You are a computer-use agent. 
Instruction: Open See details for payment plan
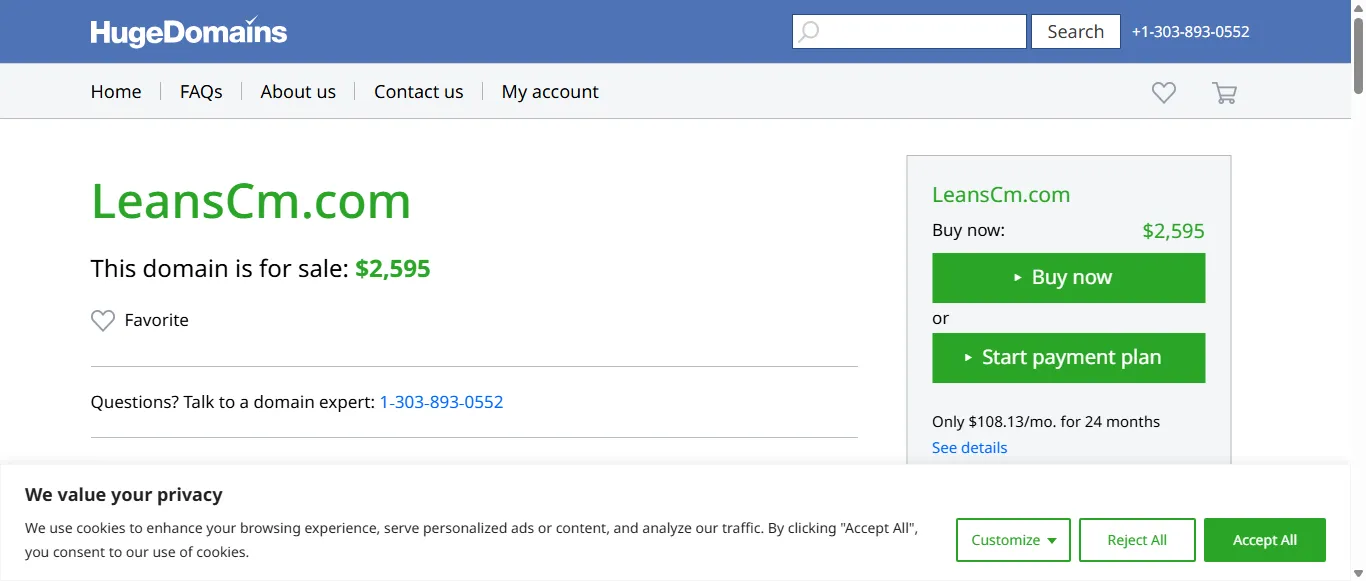969,448
